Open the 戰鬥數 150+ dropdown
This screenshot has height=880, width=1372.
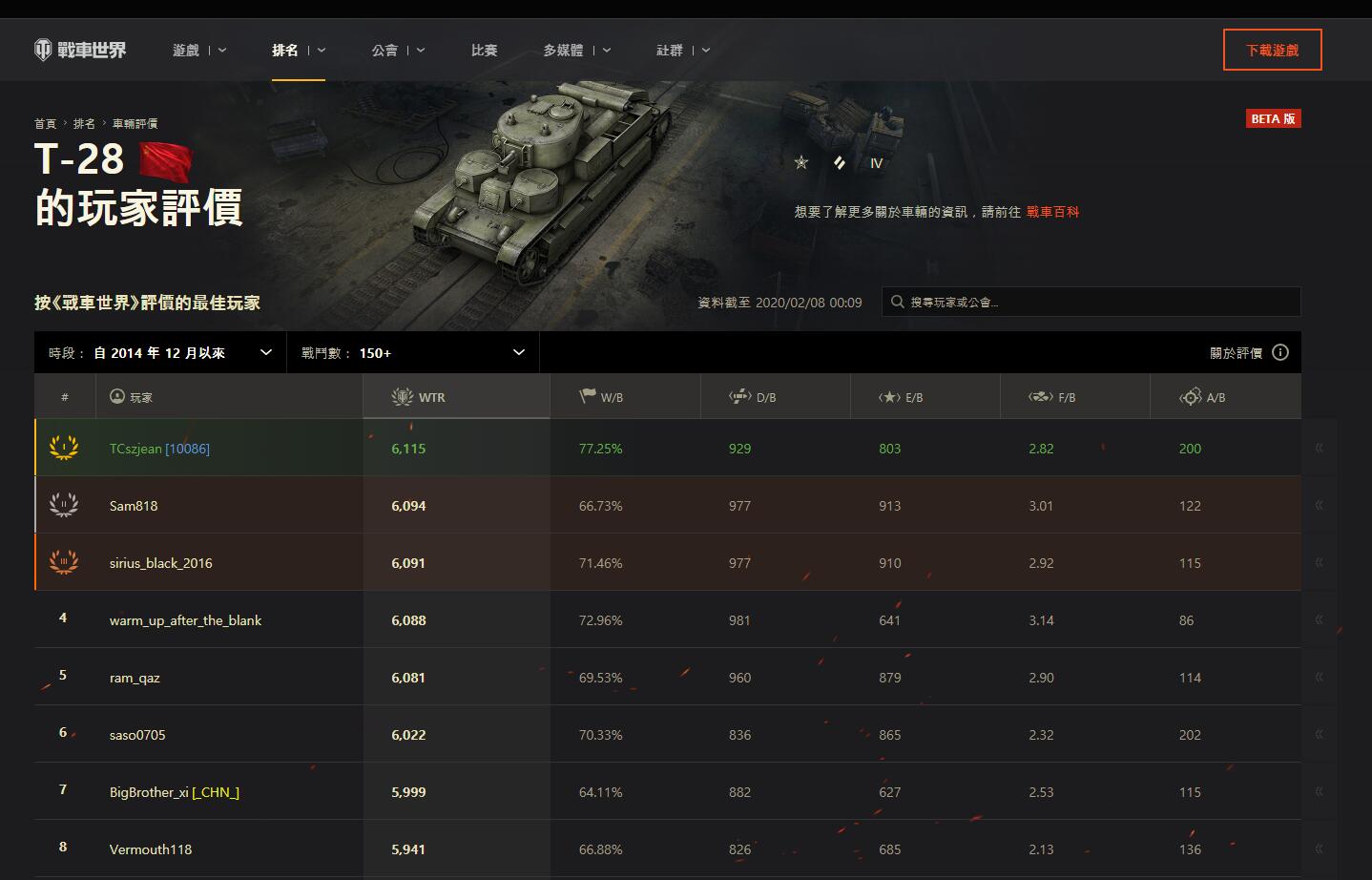pos(413,352)
